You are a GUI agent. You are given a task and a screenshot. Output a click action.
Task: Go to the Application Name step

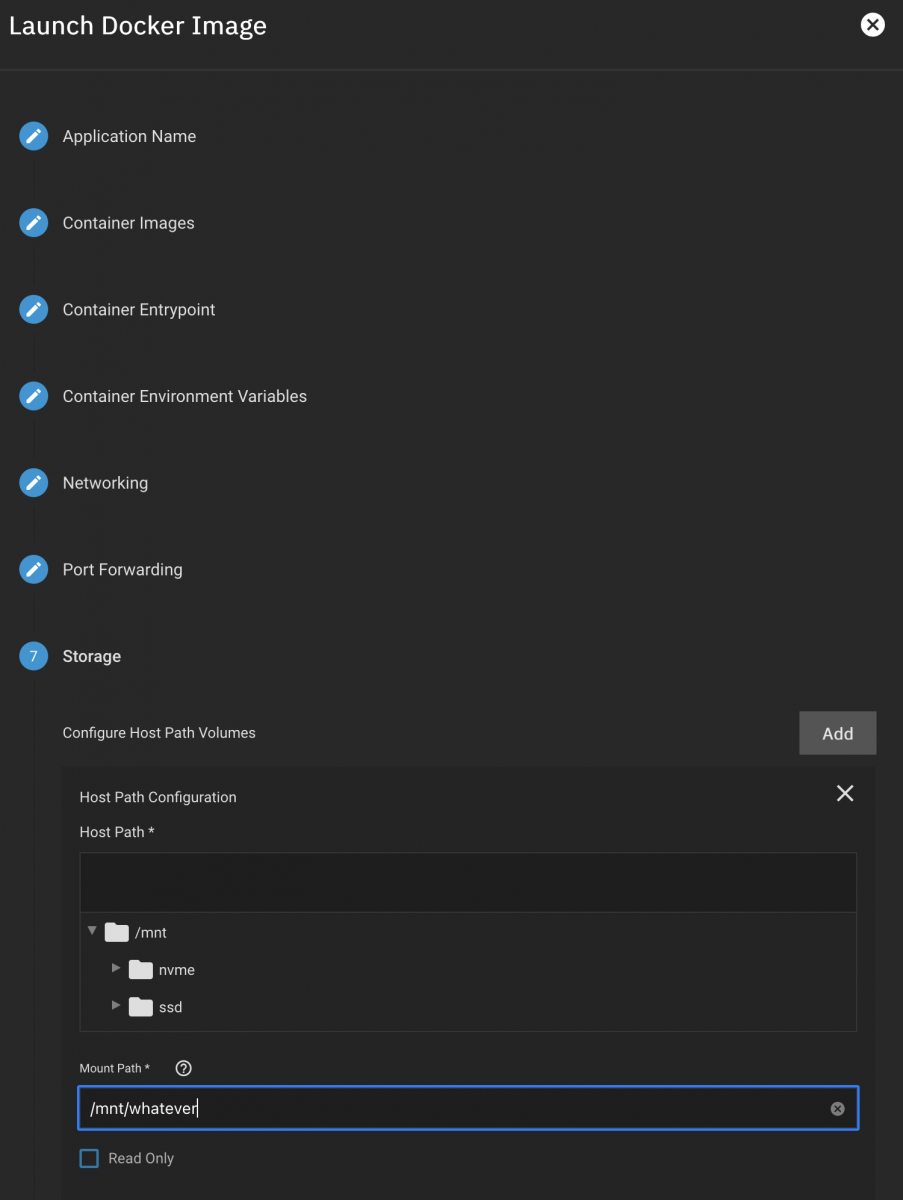click(x=129, y=136)
